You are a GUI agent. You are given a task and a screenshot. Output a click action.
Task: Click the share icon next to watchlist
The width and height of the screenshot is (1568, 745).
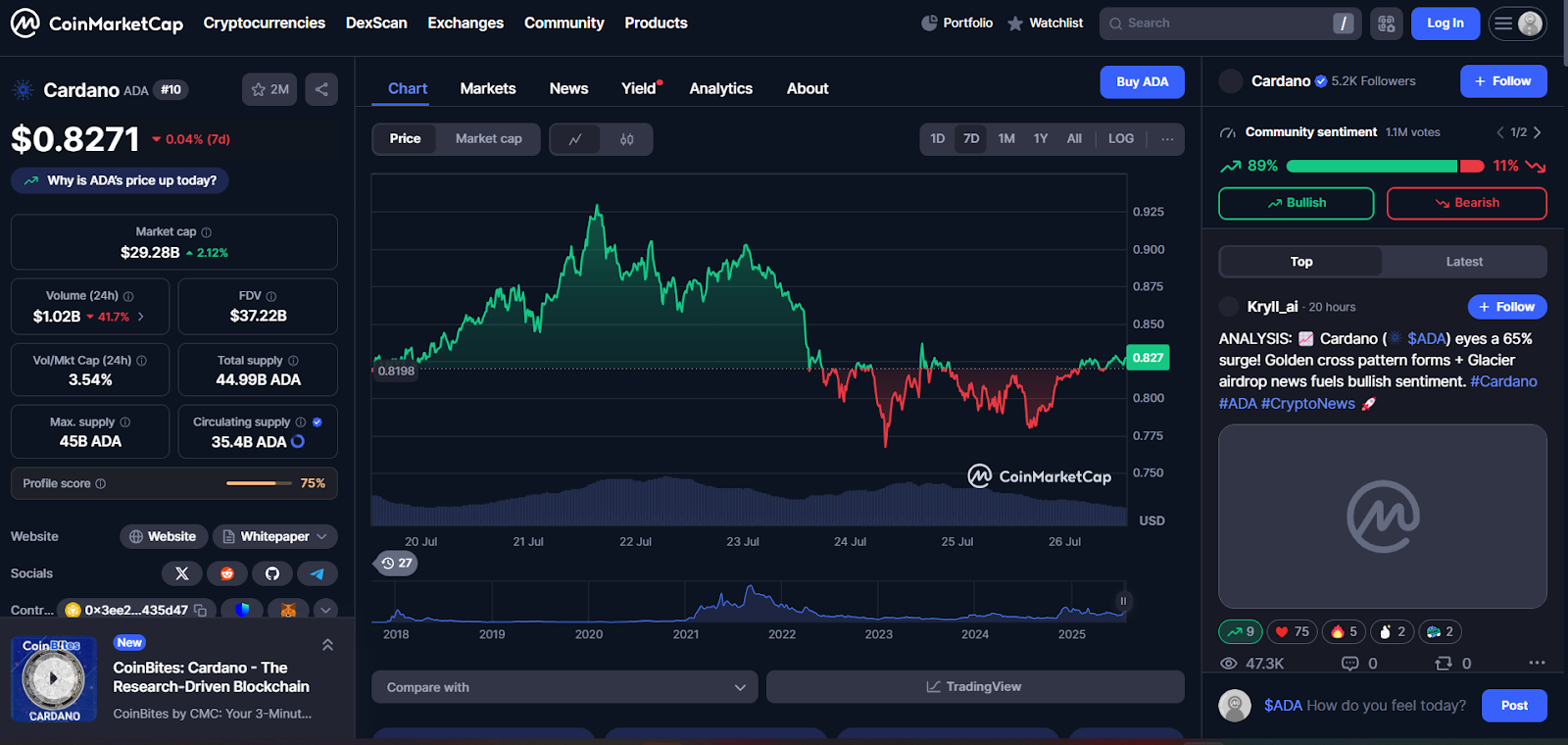(321, 89)
